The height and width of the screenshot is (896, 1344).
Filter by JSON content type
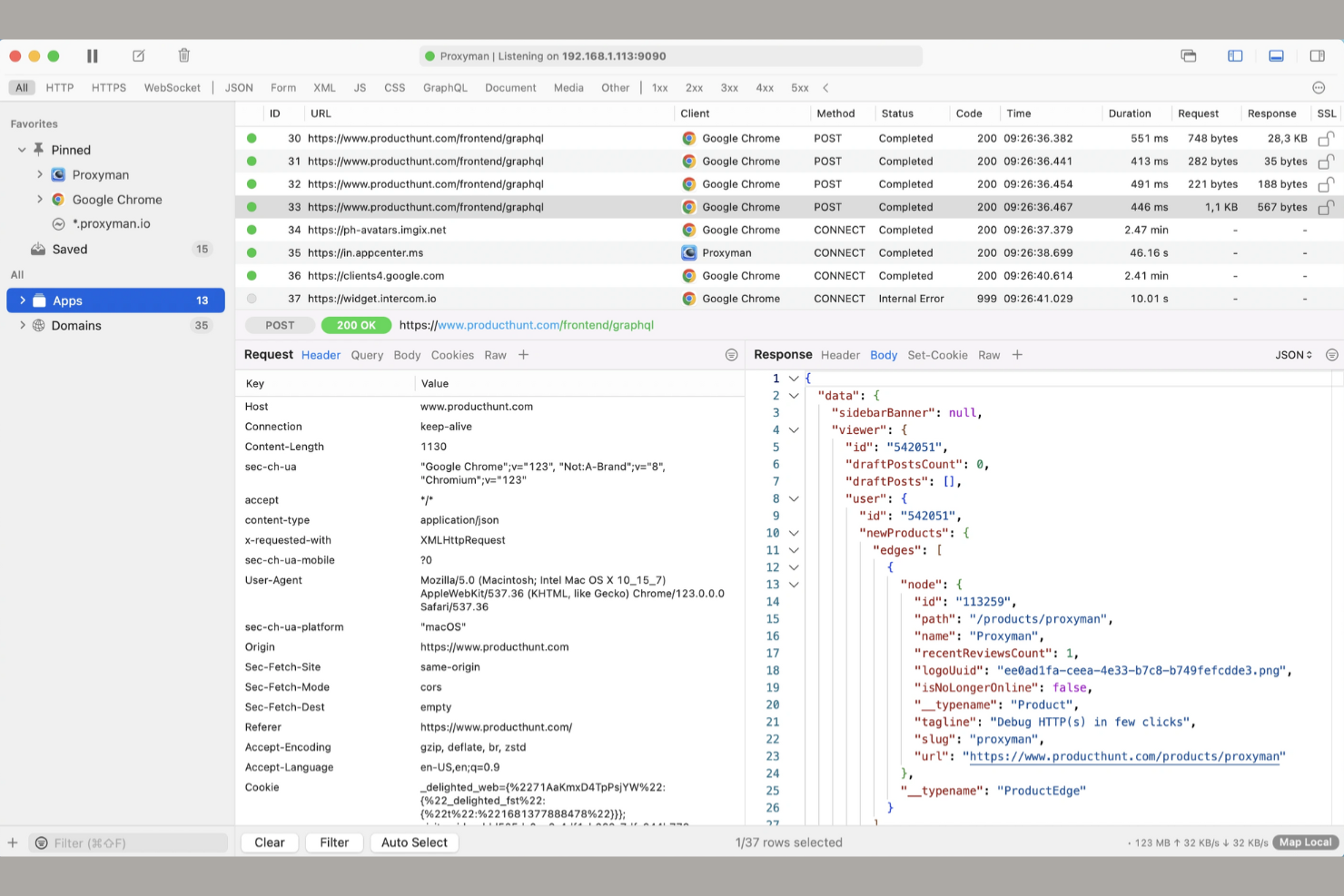[x=239, y=88]
